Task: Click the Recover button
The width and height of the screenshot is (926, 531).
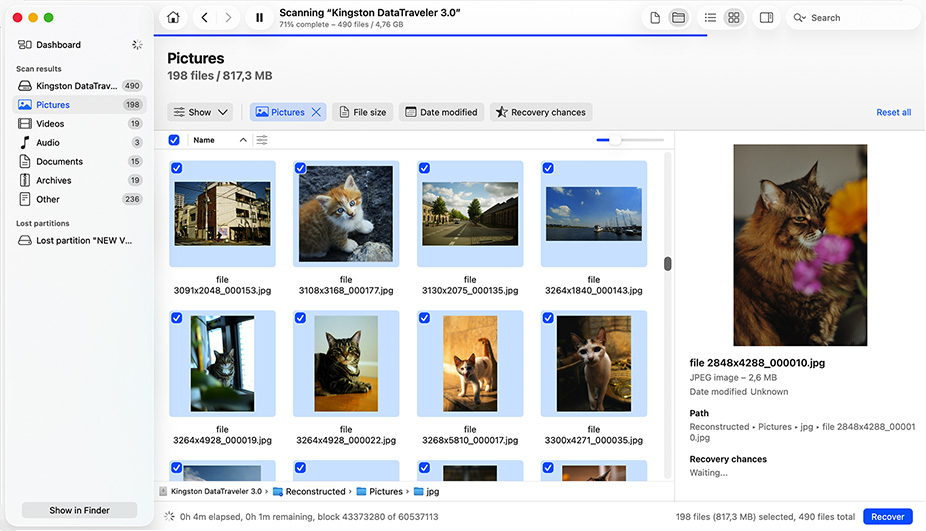Action: [888, 517]
